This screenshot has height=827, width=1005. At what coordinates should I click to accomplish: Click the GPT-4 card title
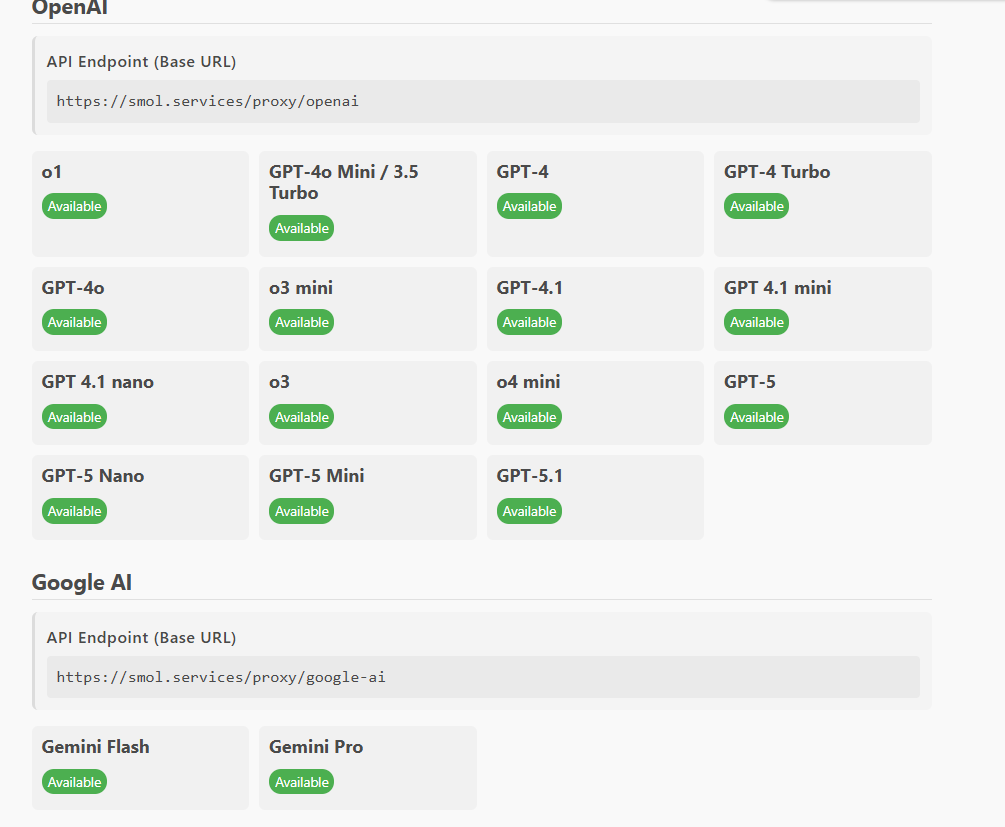pyautogui.click(x=522, y=172)
